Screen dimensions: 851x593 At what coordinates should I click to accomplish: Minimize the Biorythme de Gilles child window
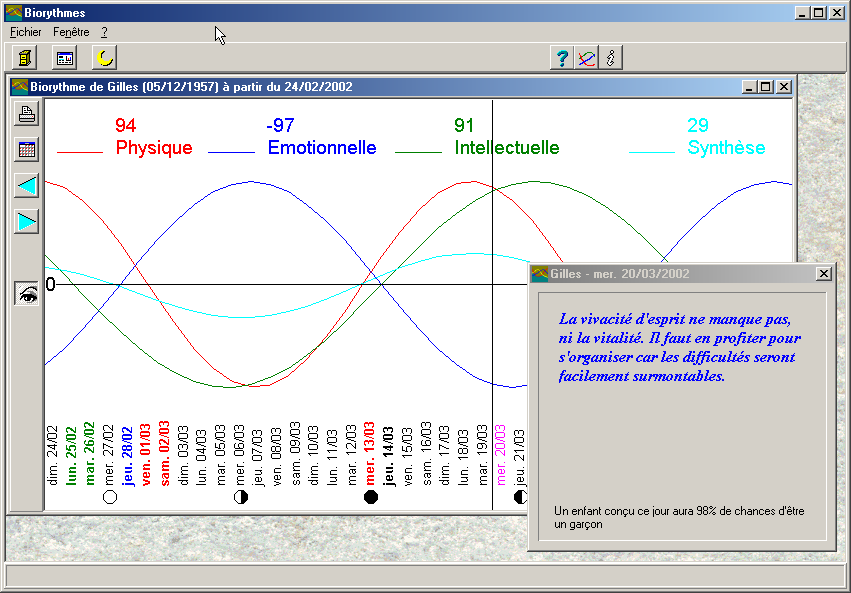pos(749,87)
